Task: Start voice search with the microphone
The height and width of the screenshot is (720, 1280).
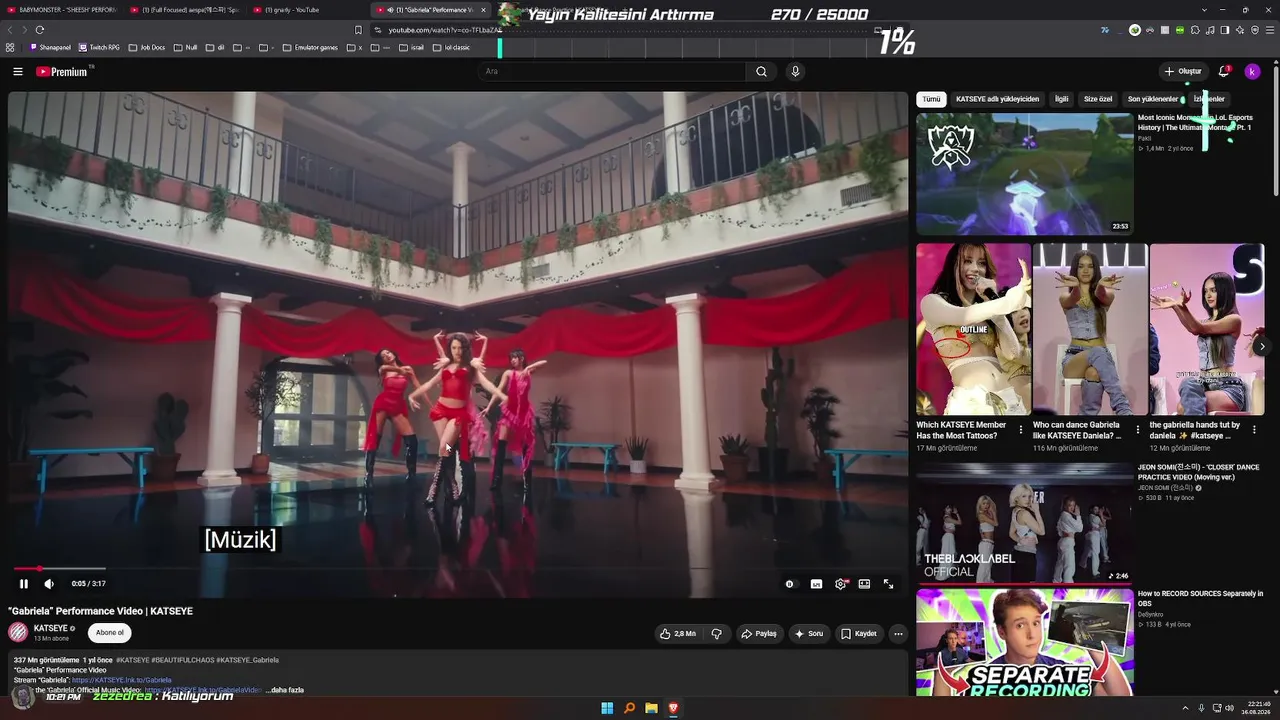Action: pyautogui.click(x=795, y=72)
